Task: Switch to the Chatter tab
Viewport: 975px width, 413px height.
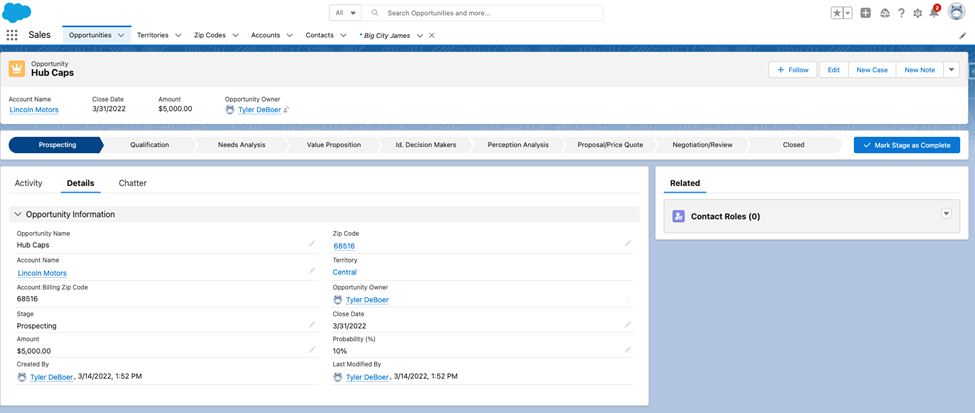Action: pos(132,183)
